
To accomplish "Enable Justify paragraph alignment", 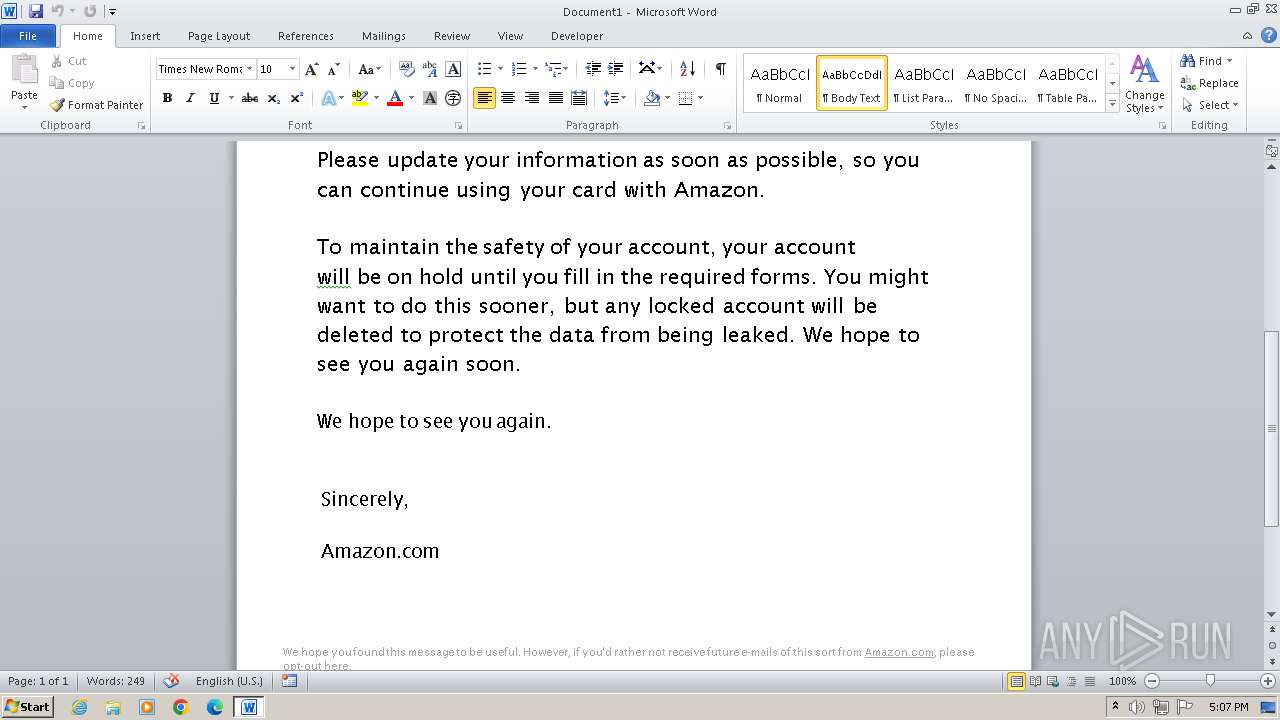I will tap(555, 98).
